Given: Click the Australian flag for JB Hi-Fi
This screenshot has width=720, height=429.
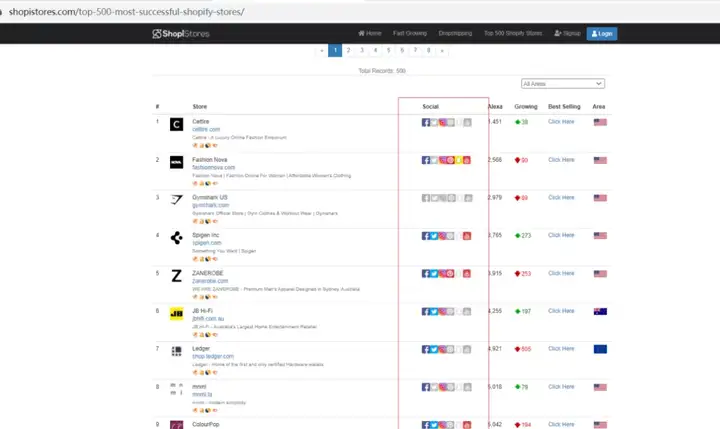Looking at the screenshot, I should tap(600, 311).
